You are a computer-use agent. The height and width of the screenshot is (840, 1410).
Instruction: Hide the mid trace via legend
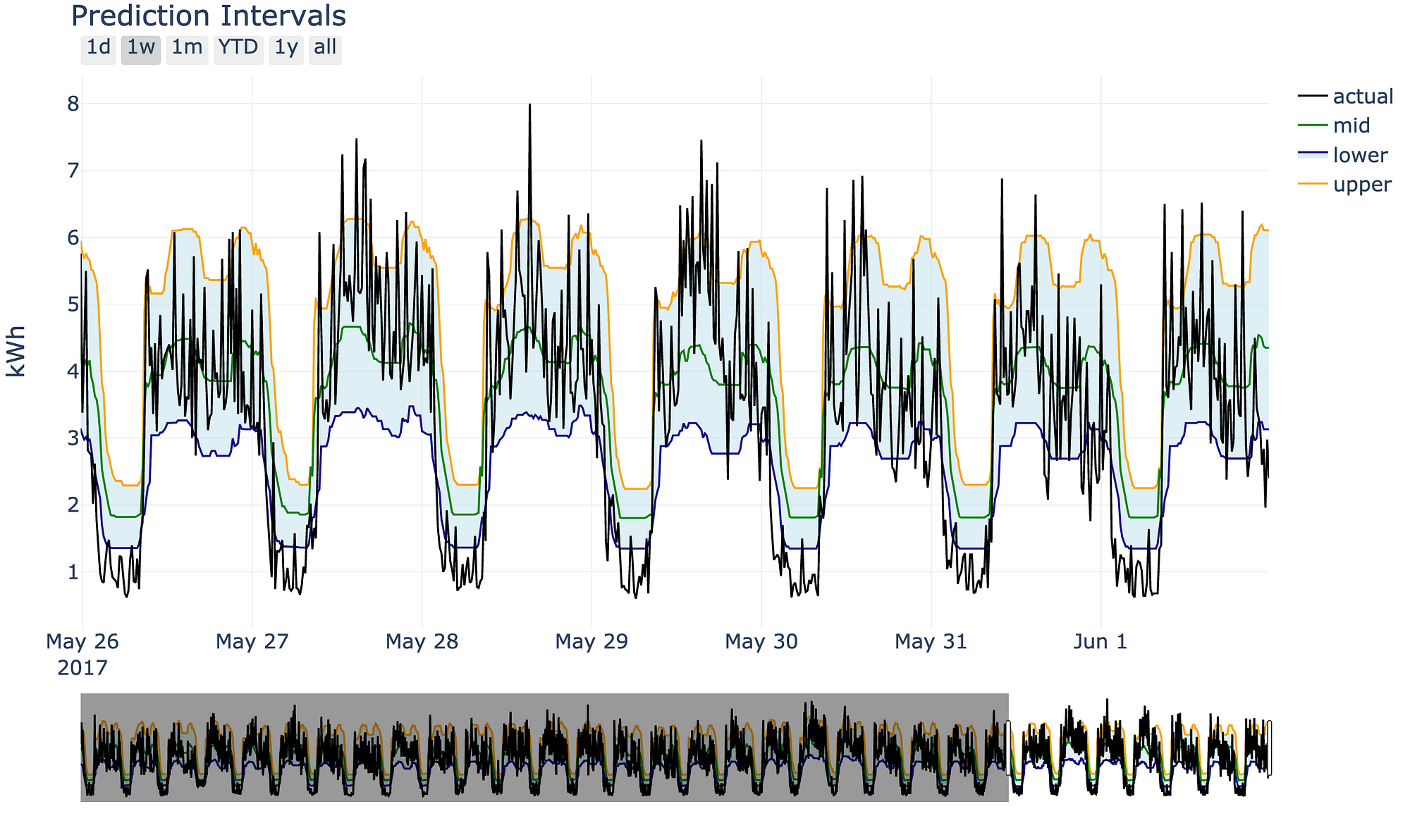point(1351,126)
